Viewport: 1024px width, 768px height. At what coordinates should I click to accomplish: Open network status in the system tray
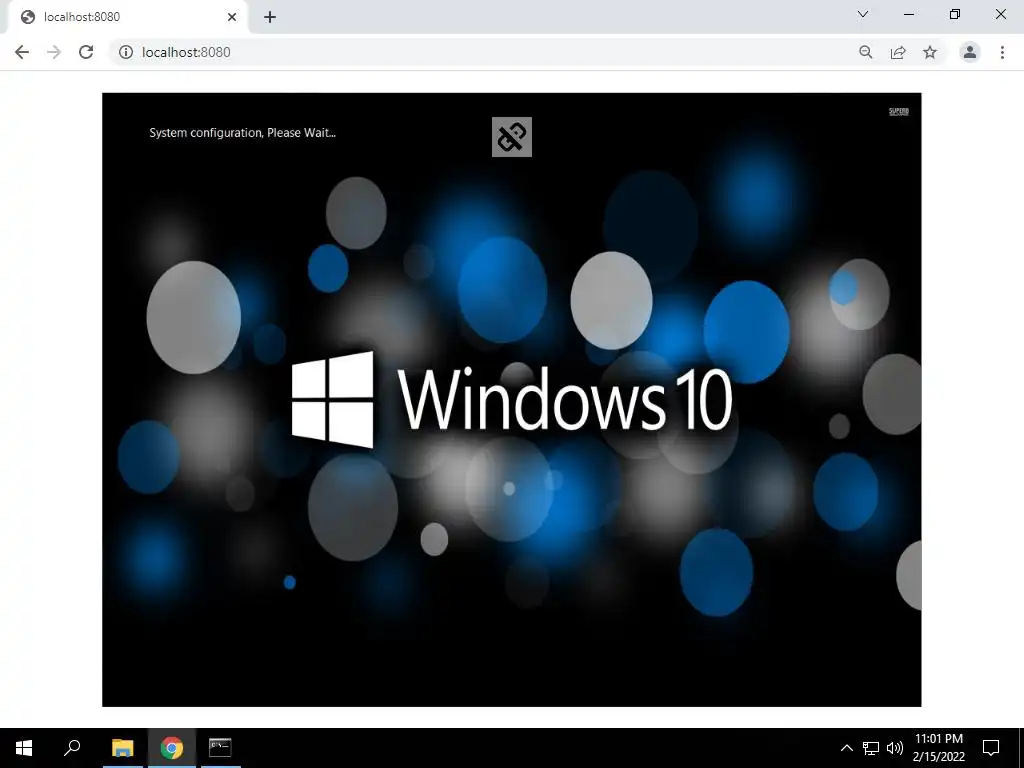[871, 748]
